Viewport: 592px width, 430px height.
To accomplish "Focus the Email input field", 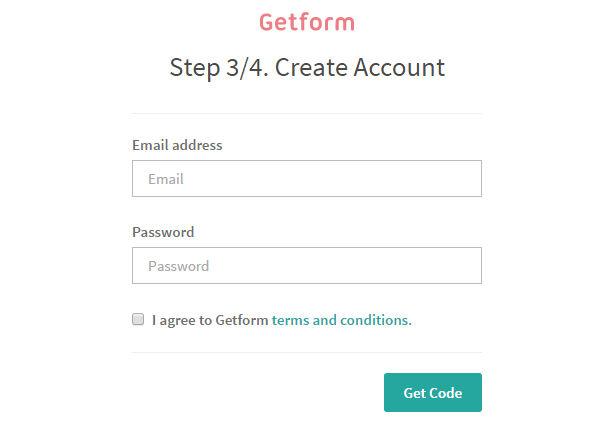I will 307,179.
